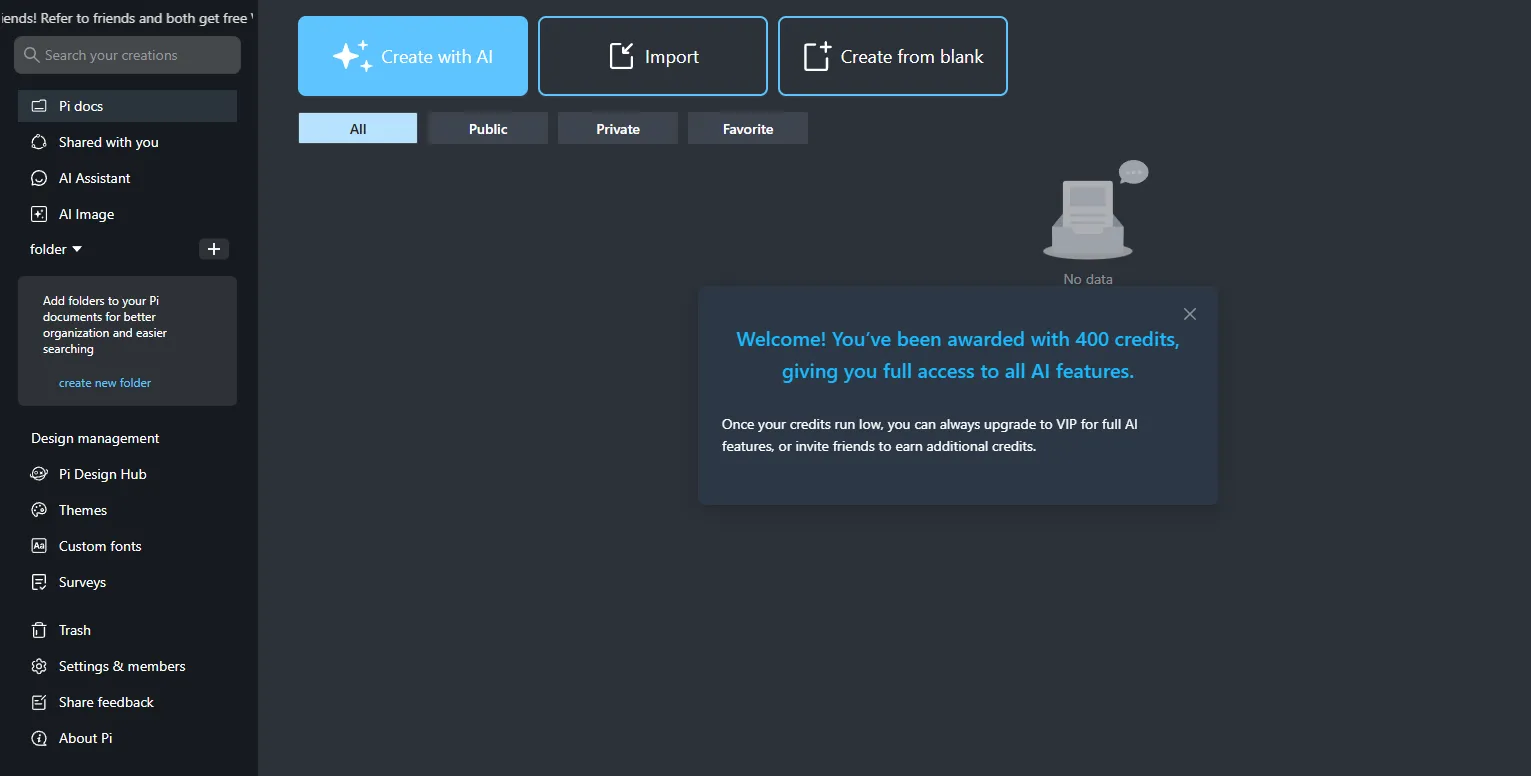Close the welcome credits popup
Viewport: 1531px width, 776px height.
1190,314
